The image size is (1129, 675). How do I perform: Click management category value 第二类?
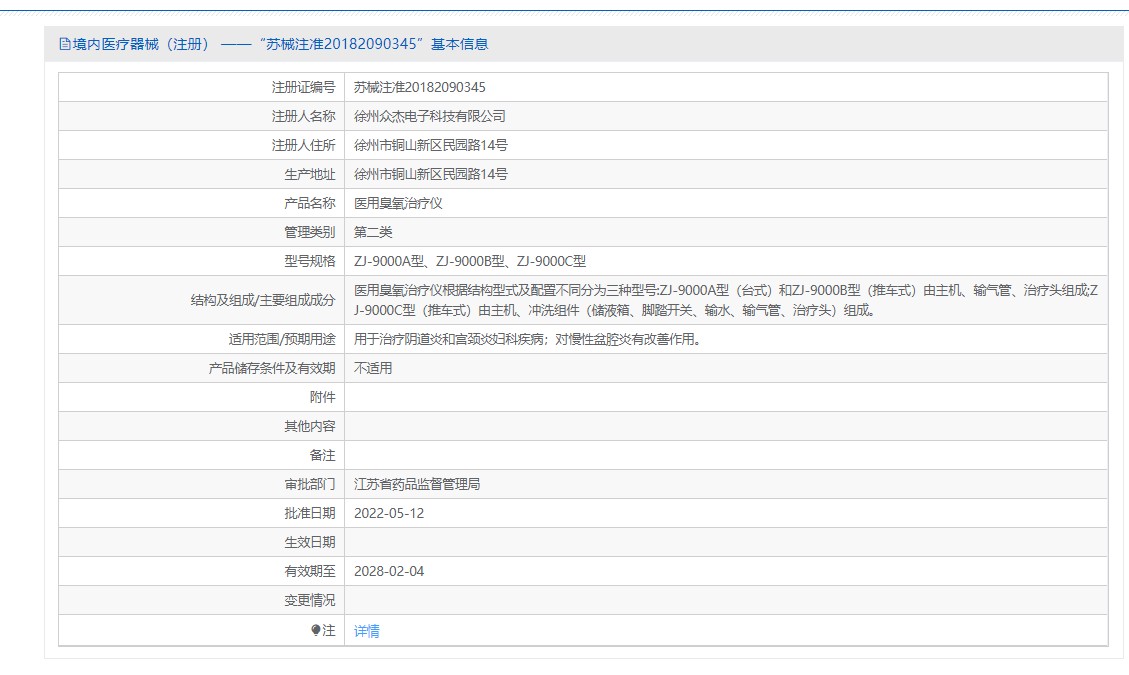[373, 232]
